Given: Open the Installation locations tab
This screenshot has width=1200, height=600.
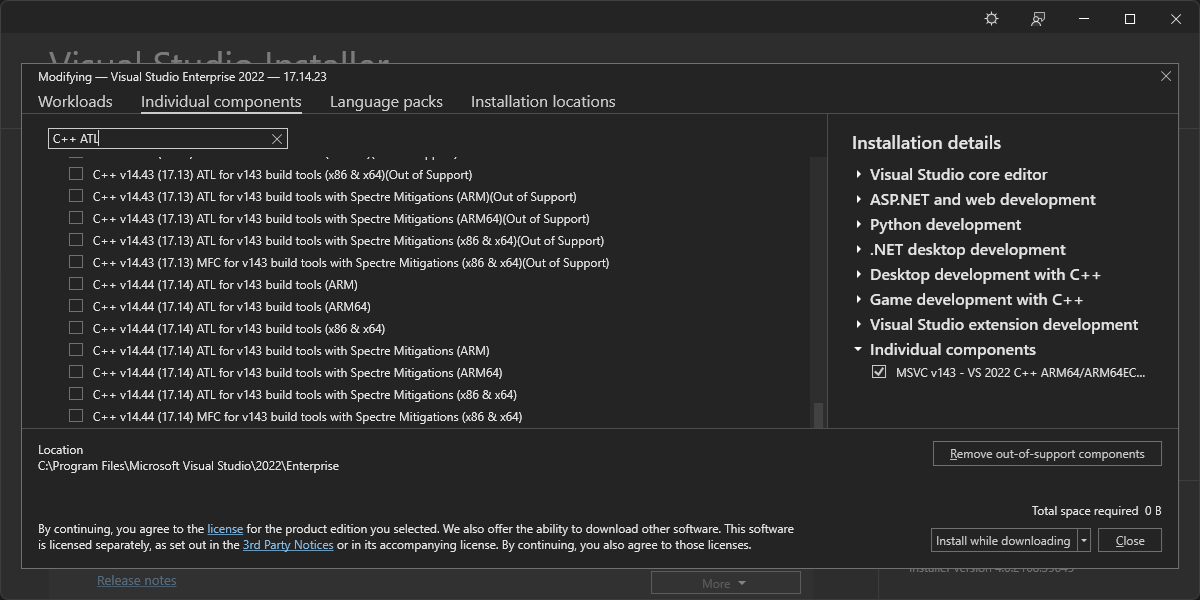Looking at the screenshot, I should pos(543,102).
